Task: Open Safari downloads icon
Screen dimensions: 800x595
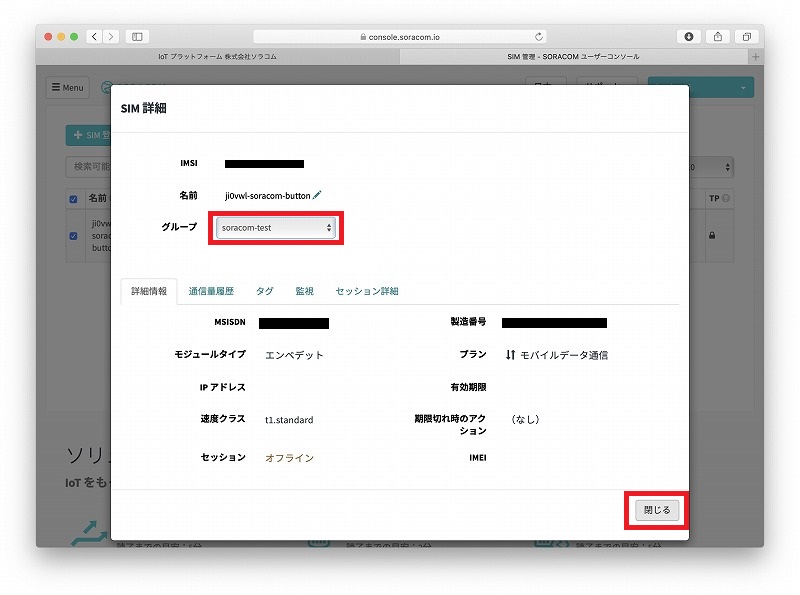Action: click(x=689, y=36)
